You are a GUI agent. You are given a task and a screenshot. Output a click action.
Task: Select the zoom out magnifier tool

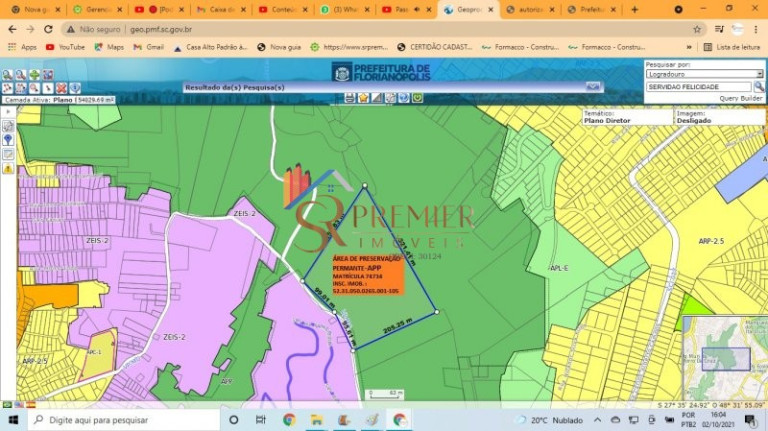click(21, 75)
